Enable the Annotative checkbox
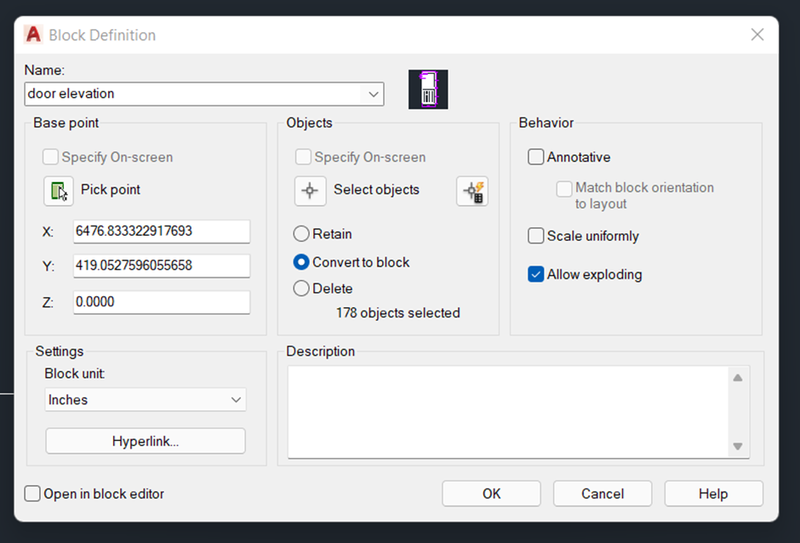 tap(536, 157)
